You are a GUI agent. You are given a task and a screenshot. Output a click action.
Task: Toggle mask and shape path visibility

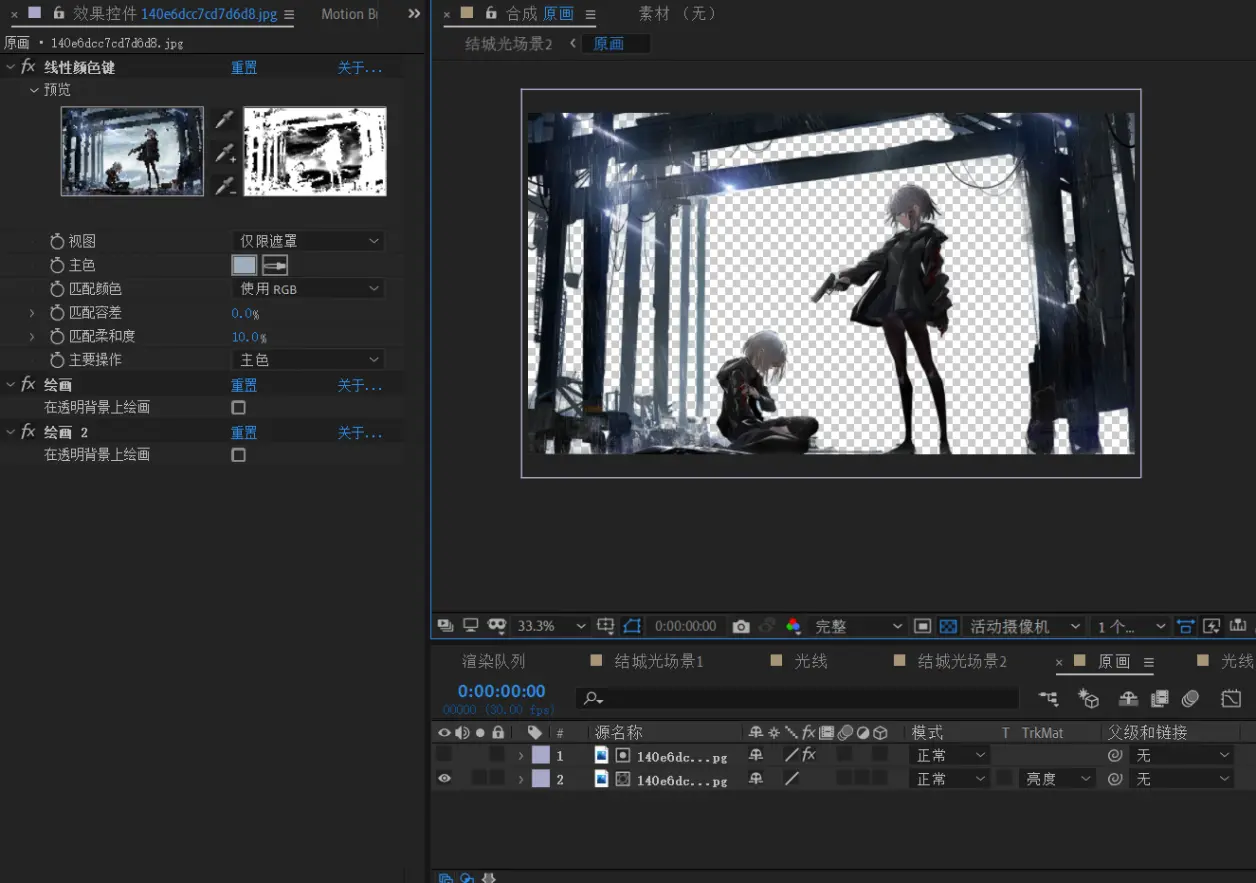coord(631,626)
